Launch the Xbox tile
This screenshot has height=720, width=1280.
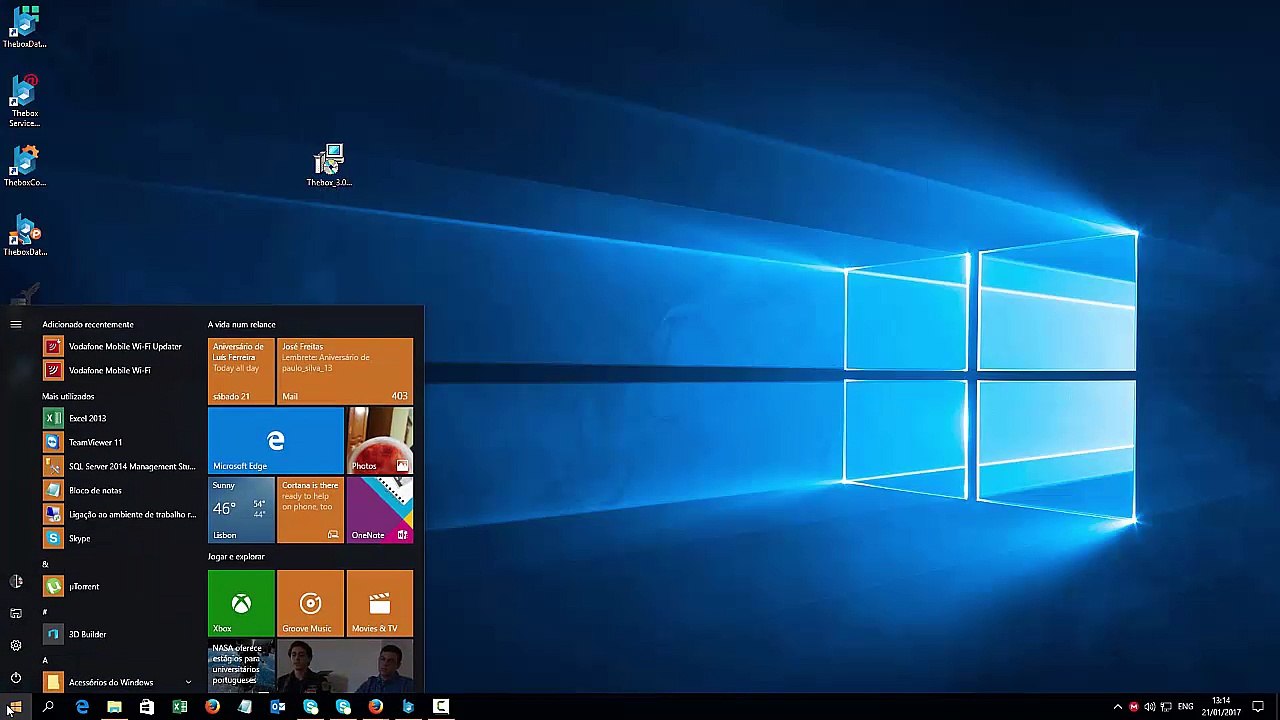click(241, 603)
